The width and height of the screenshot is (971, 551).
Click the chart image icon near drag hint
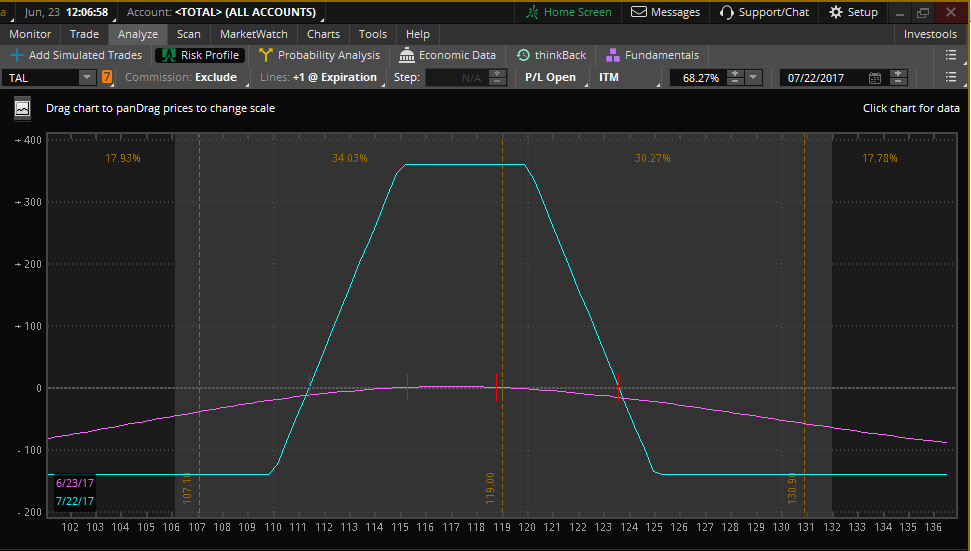pos(22,108)
